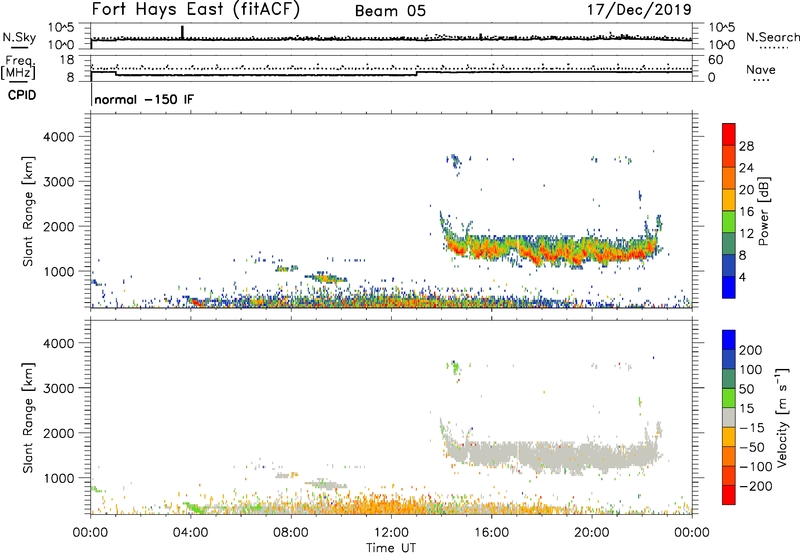This screenshot has height=554, width=800.
Task: Click the 'Power [dB]' axis label
Action: click(764, 211)
